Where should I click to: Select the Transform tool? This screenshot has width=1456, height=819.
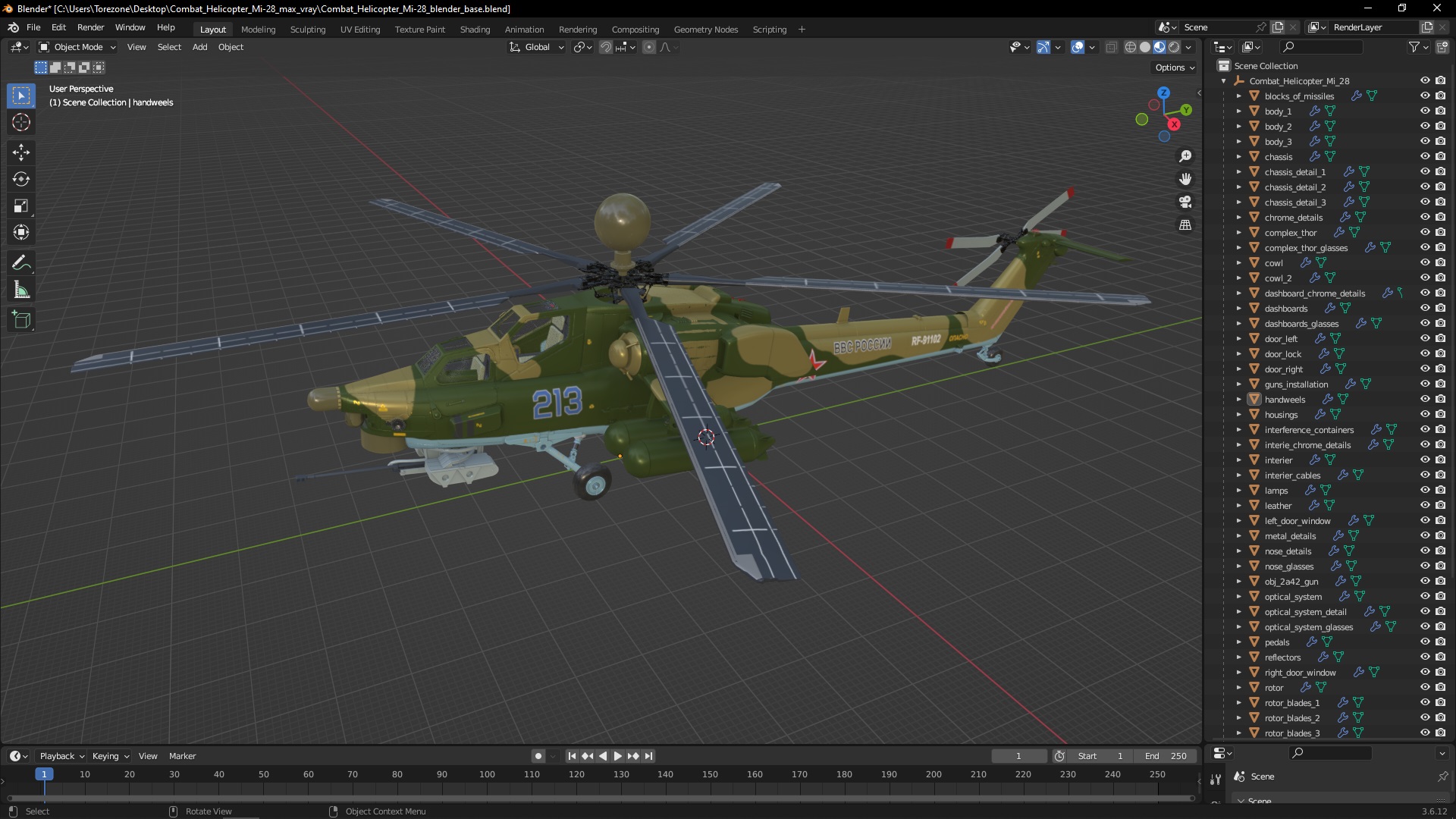(x=21, y=232)
